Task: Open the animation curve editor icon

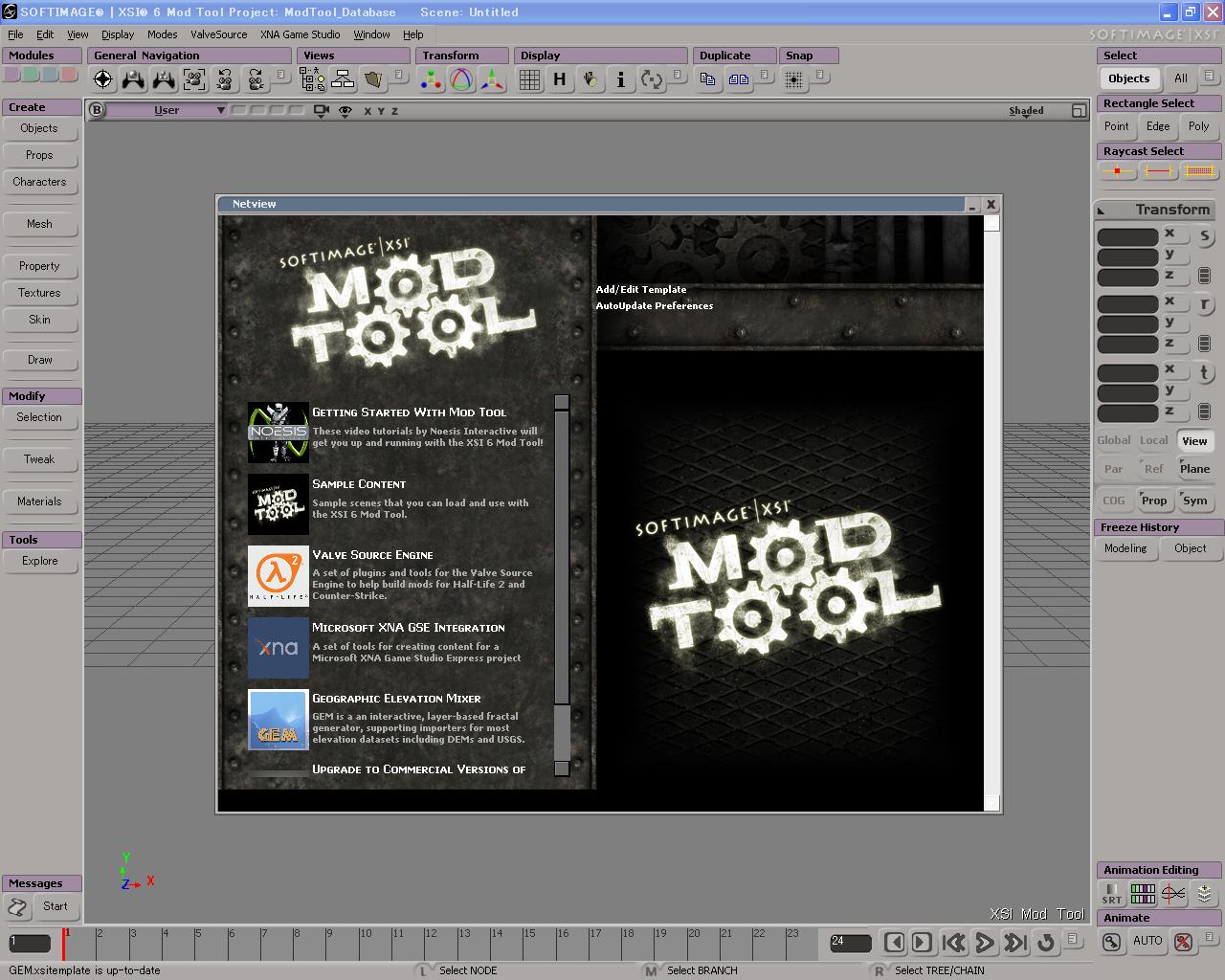Action: 1173,894
